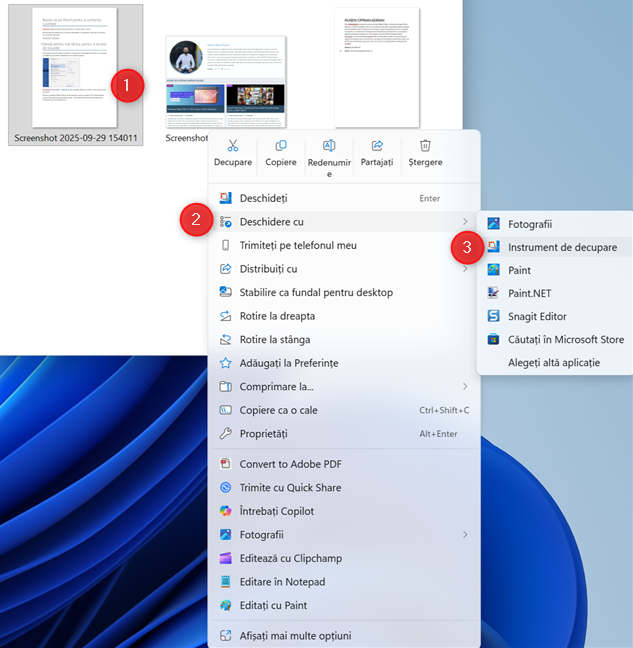Screen dimensions: 633x648
Task: Click Deschideți menu entry
Action: pos(263,198)
